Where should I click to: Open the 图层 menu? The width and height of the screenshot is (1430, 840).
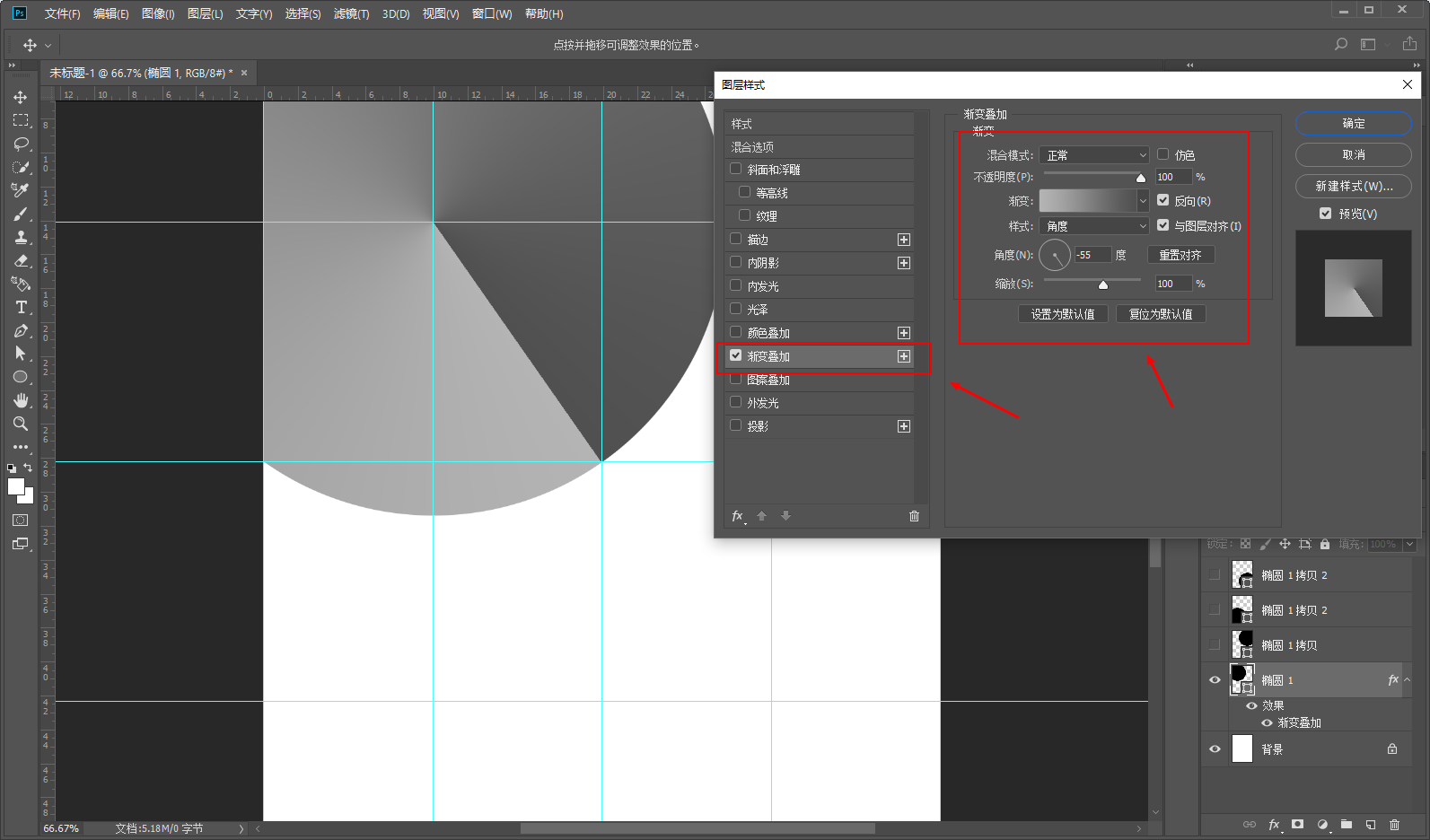205,14
